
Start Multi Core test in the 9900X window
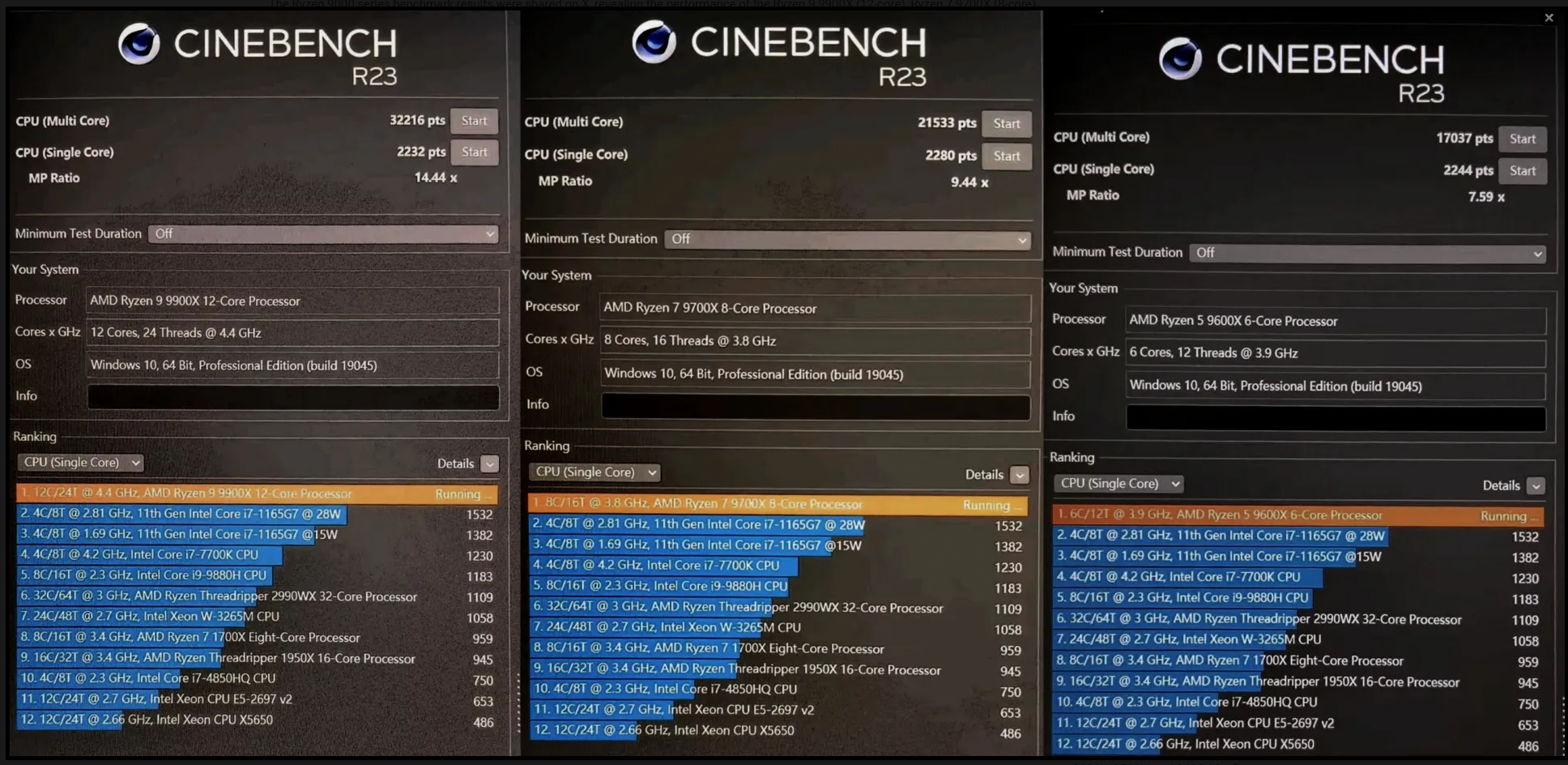[475, 121]
